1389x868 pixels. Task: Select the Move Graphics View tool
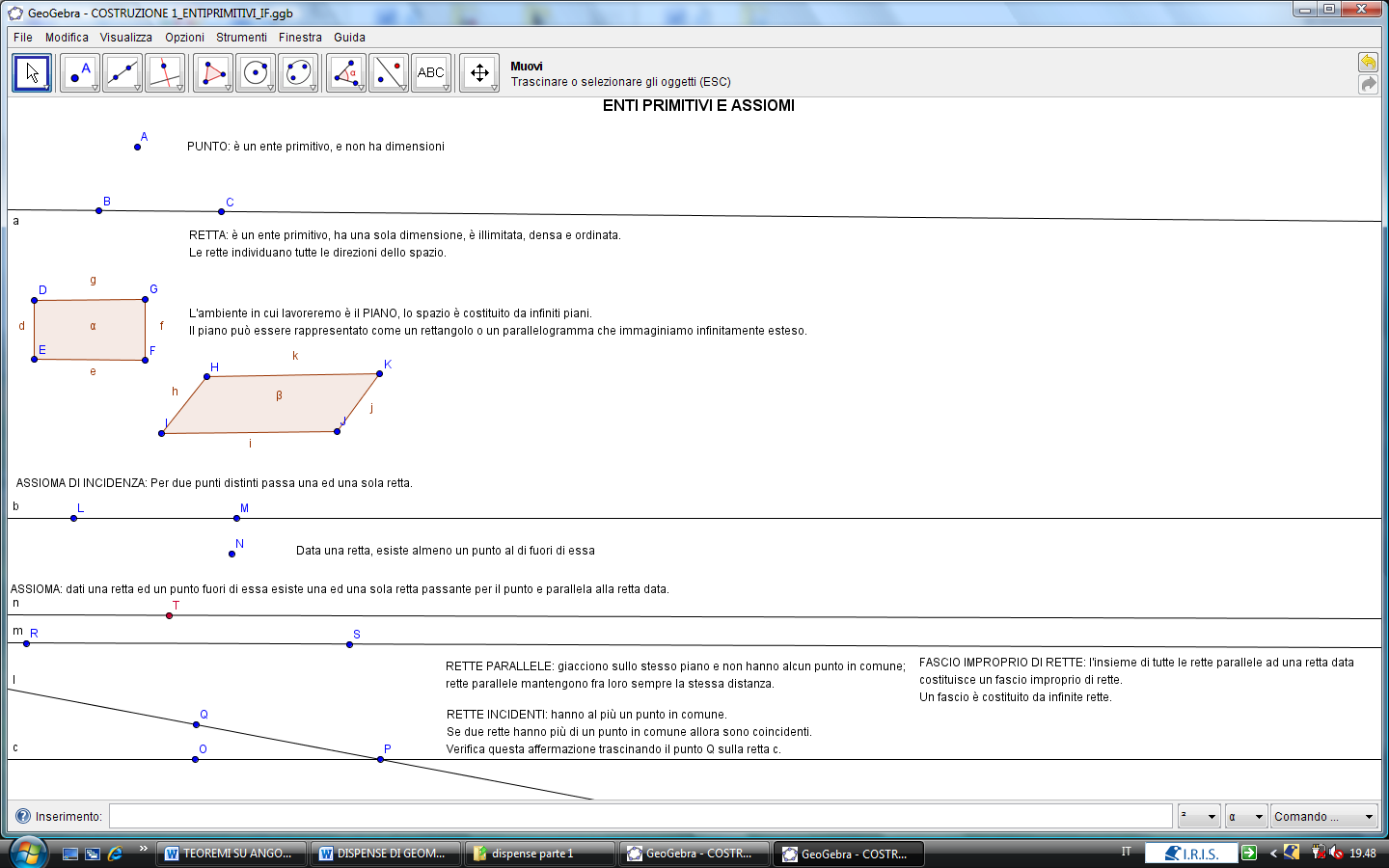pos(479,72)
